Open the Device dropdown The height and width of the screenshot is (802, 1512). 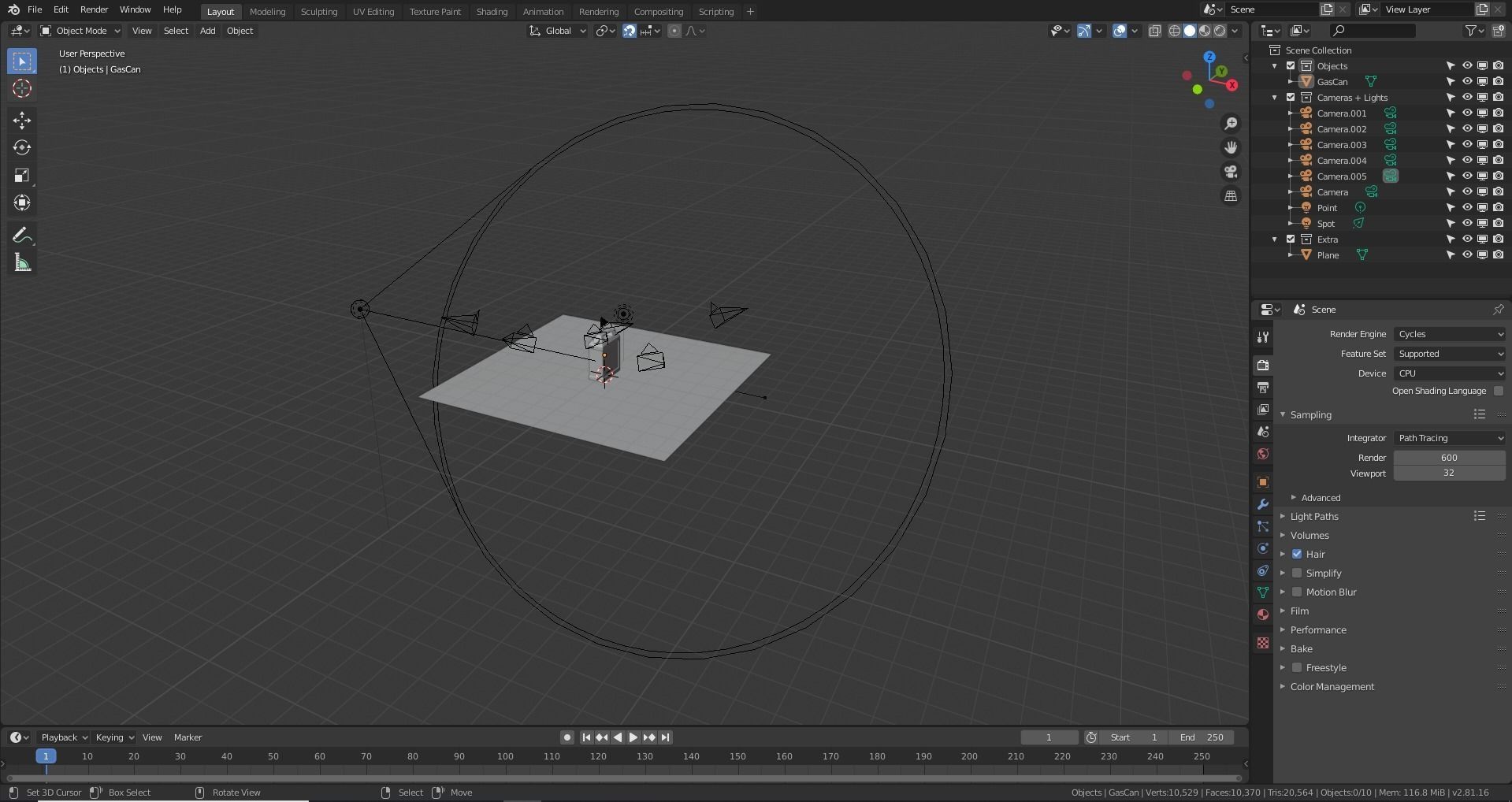coord(1450,373)
